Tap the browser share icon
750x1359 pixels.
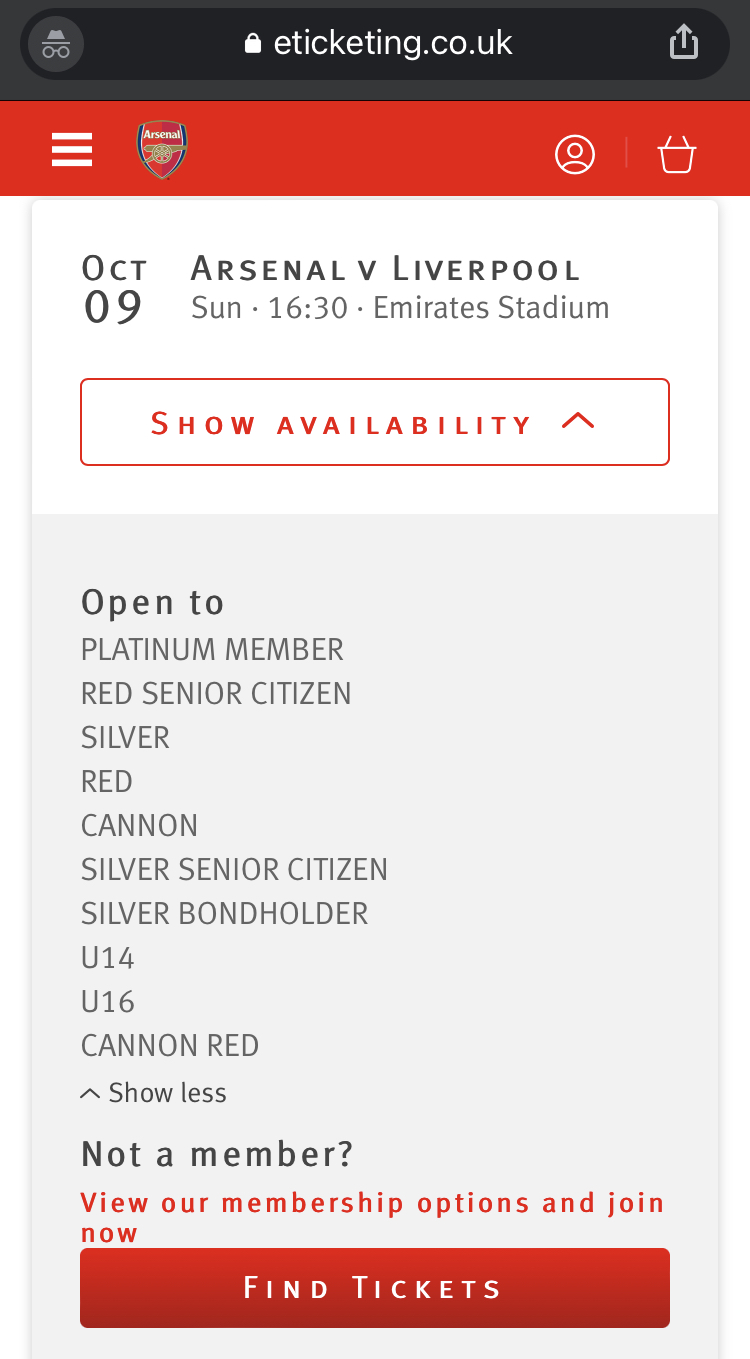pyautogui.click(x=684, y=42)
